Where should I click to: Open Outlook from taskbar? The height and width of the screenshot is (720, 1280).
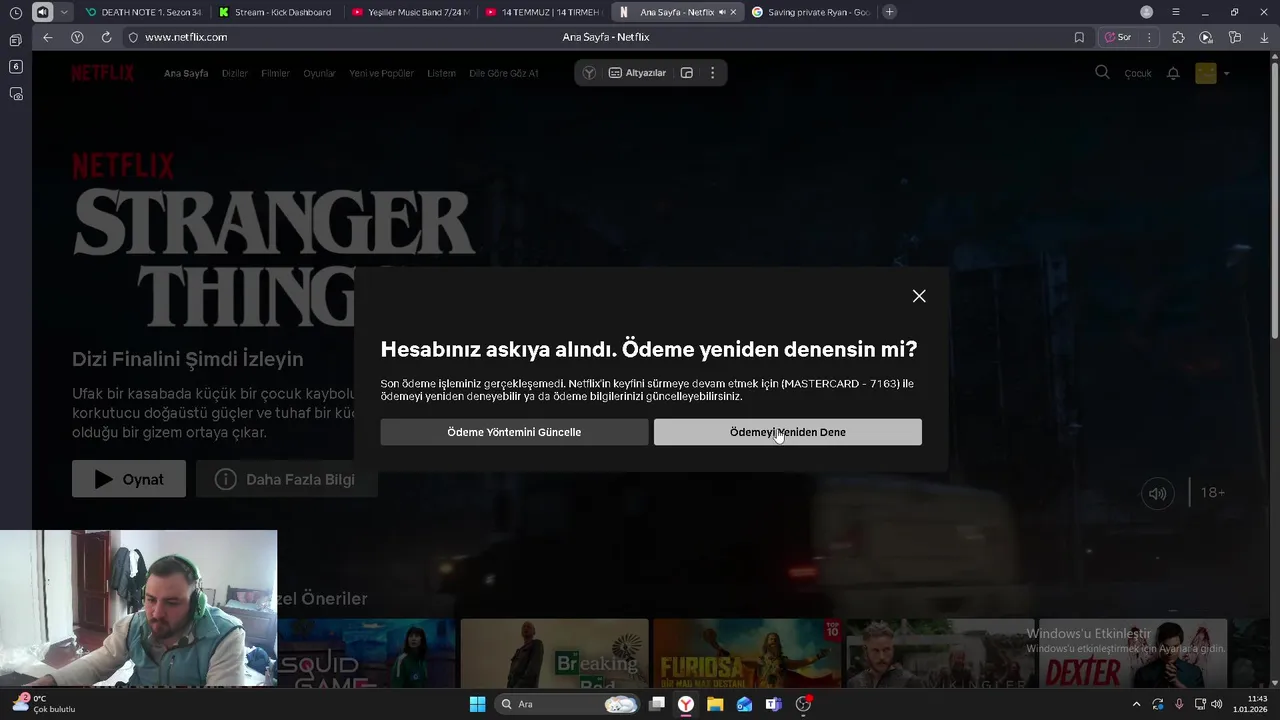[x=744, y=704]
